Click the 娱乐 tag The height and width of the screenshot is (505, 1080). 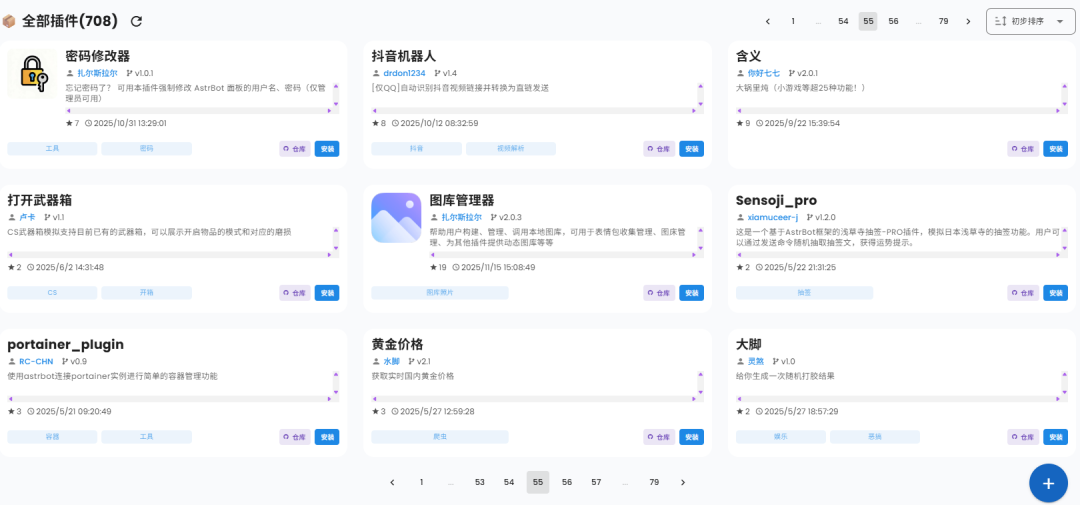(x=781, y=437)
